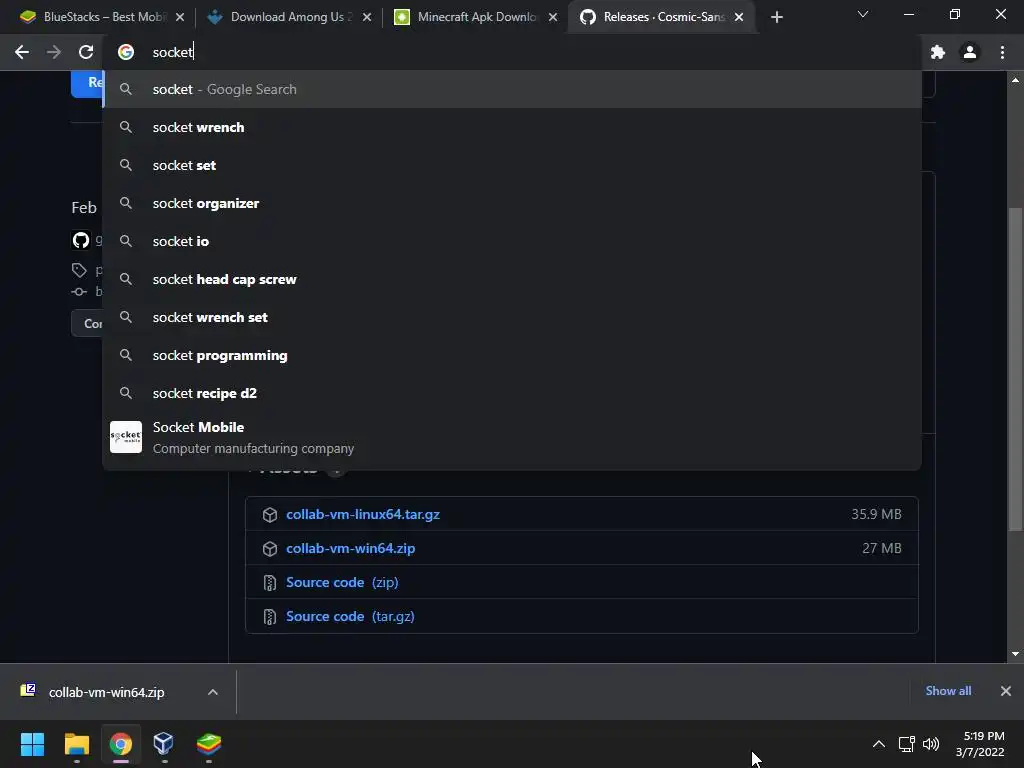Viewport: 1024px width, 768px height.
Task: Click the size text 27 MB
Action: 882,549
